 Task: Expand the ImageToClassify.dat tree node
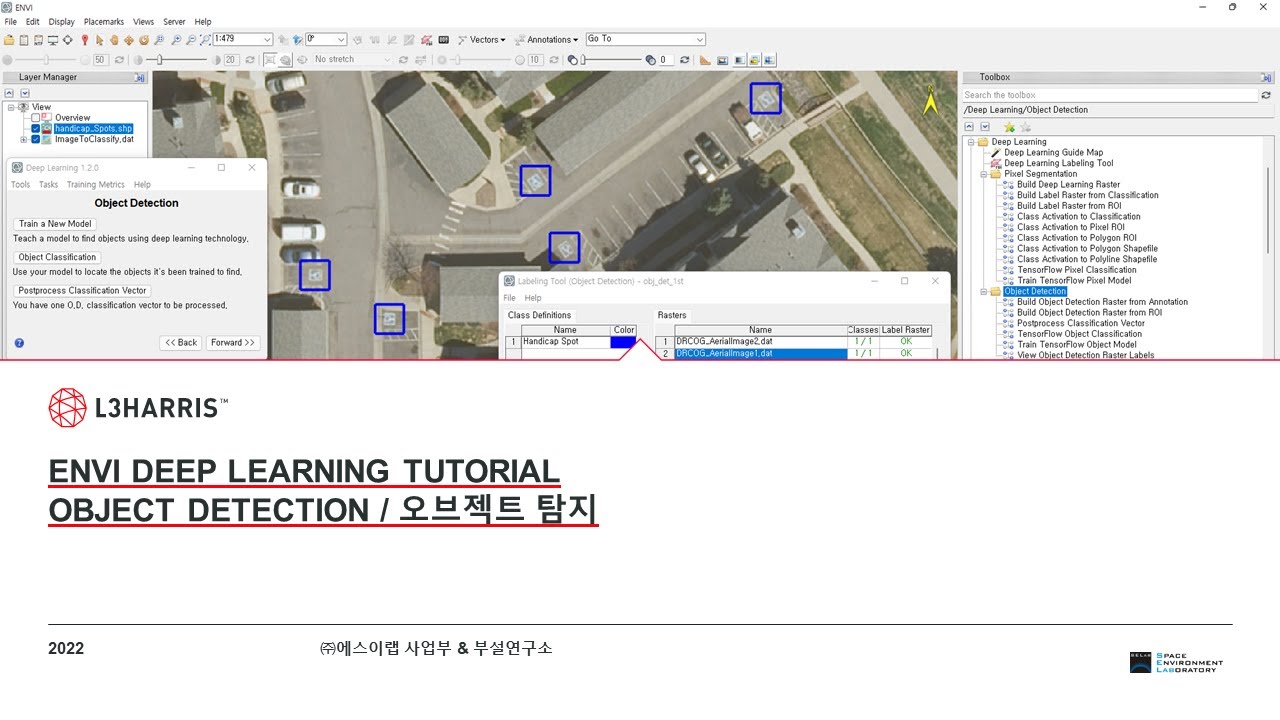click(24, 140)
